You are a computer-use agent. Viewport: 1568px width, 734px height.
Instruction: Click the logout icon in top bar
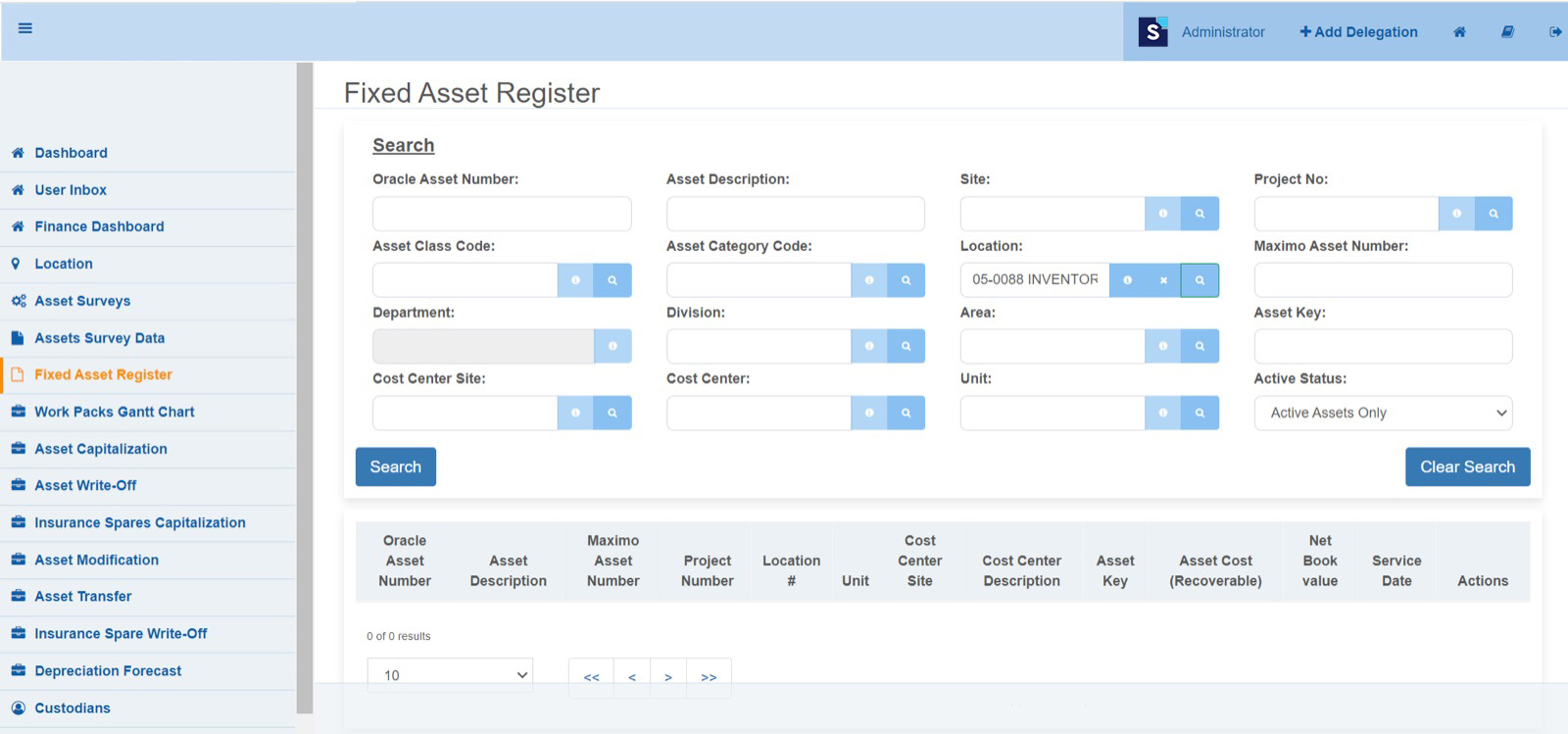coord(1555,32)
